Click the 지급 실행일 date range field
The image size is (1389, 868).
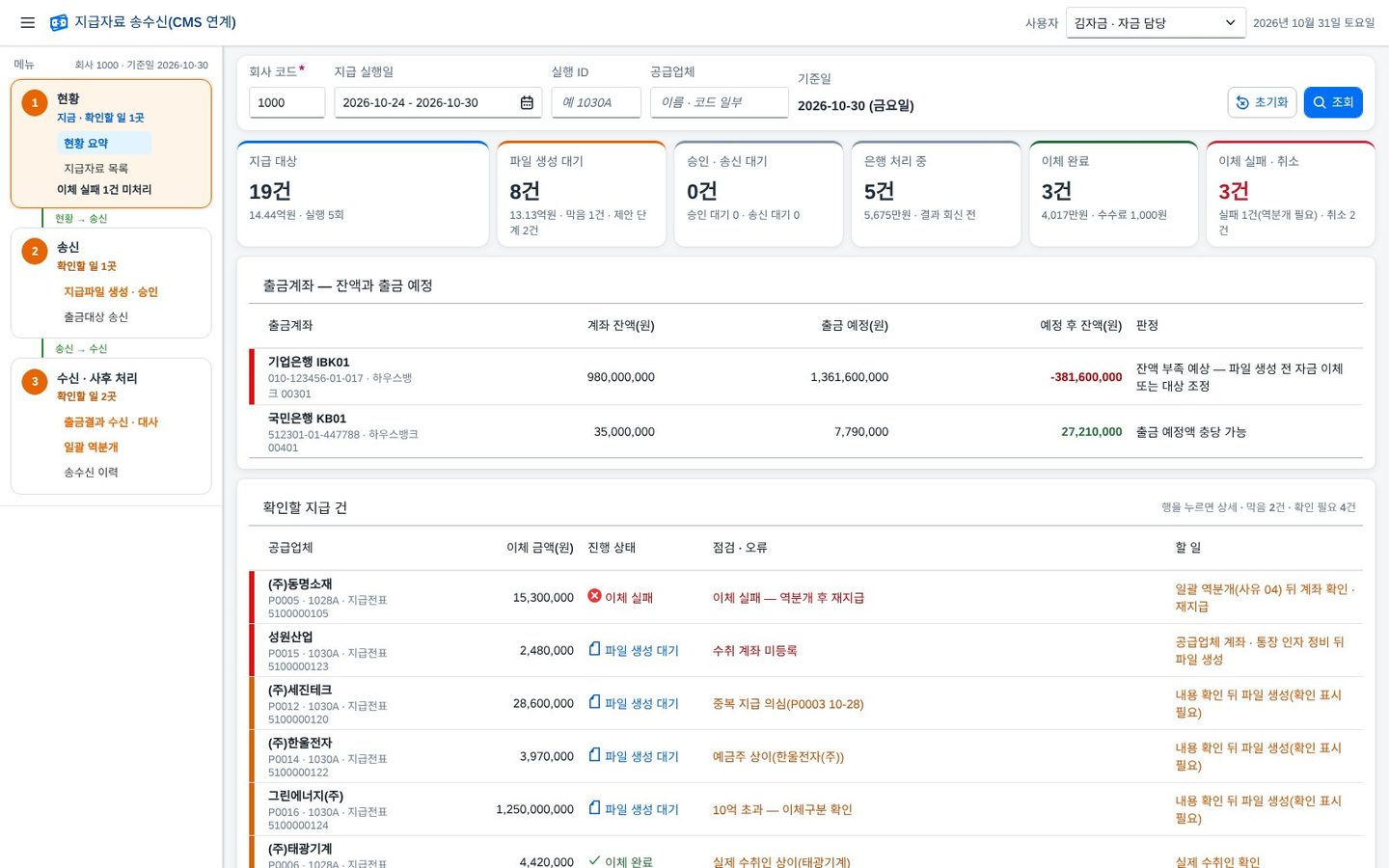[x=438, y=102]
